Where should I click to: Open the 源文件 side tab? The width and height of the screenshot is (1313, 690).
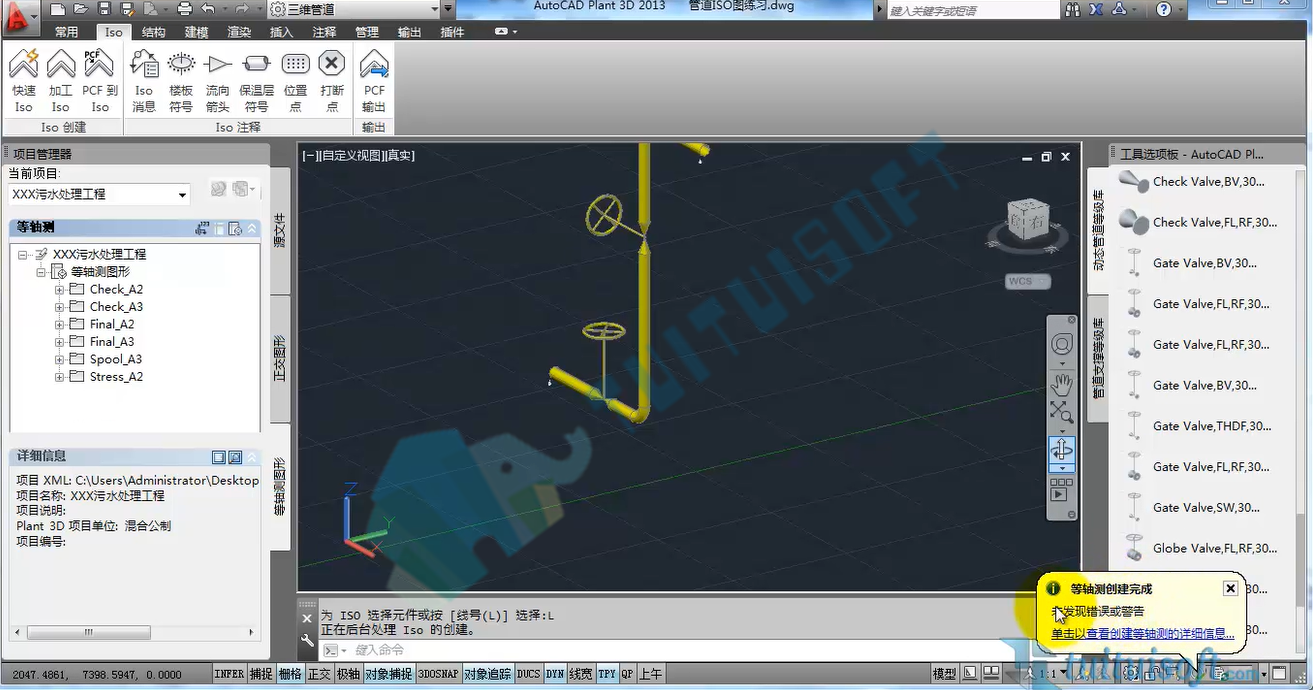coord(280,230)
